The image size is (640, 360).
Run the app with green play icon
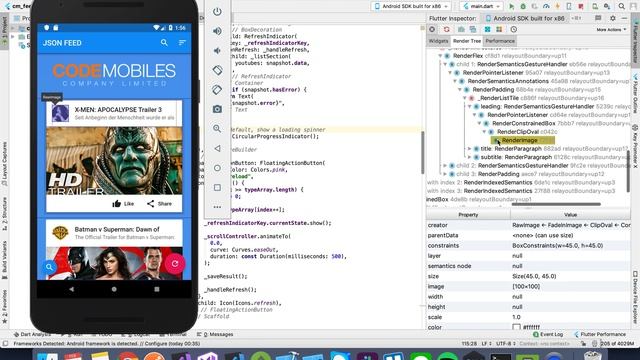coord(511,6)
